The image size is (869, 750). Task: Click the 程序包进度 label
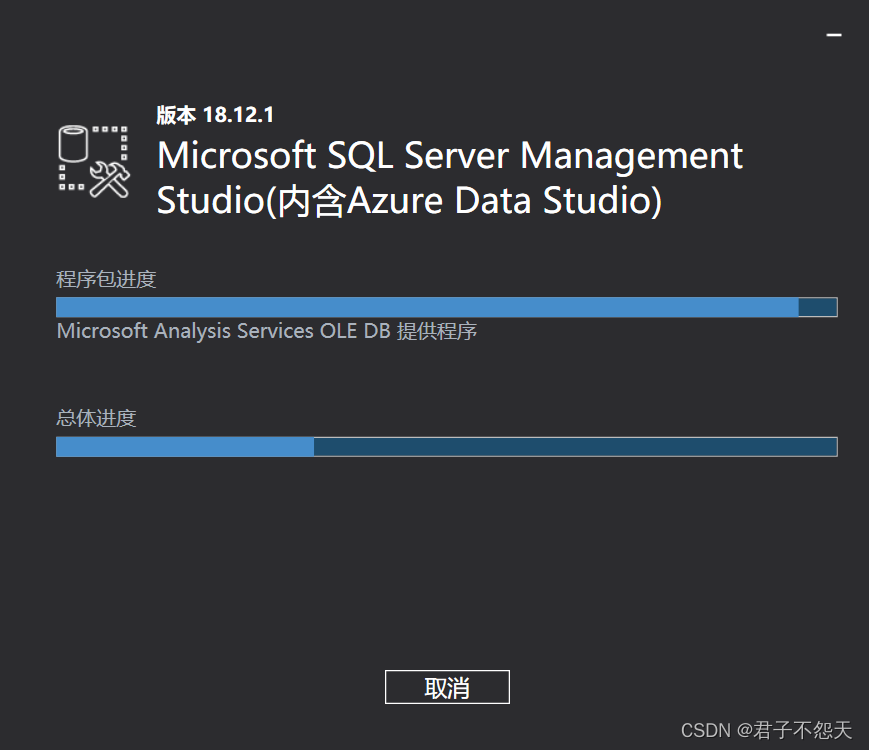coord(106,279)
